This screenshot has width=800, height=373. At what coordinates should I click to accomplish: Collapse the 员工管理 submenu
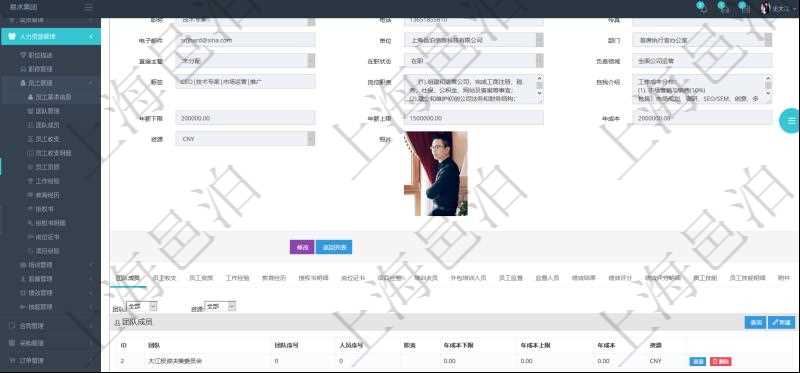(51, 83)
